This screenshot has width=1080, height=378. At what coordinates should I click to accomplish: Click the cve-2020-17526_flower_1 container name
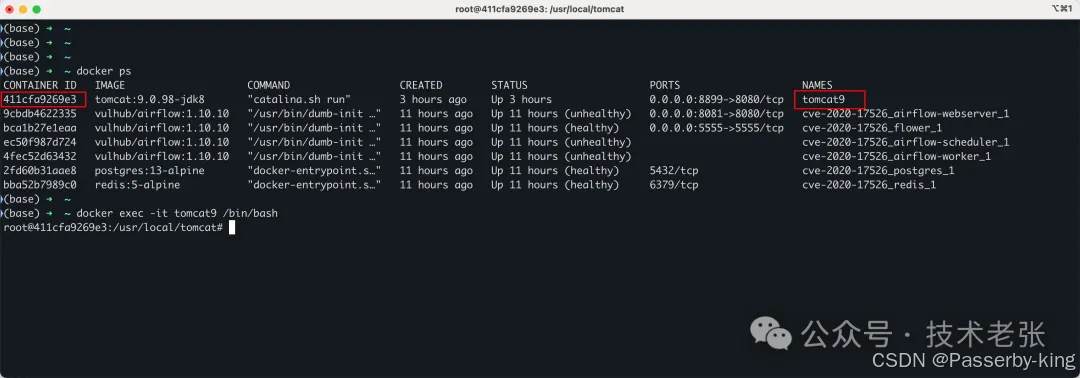pos(872,128)
